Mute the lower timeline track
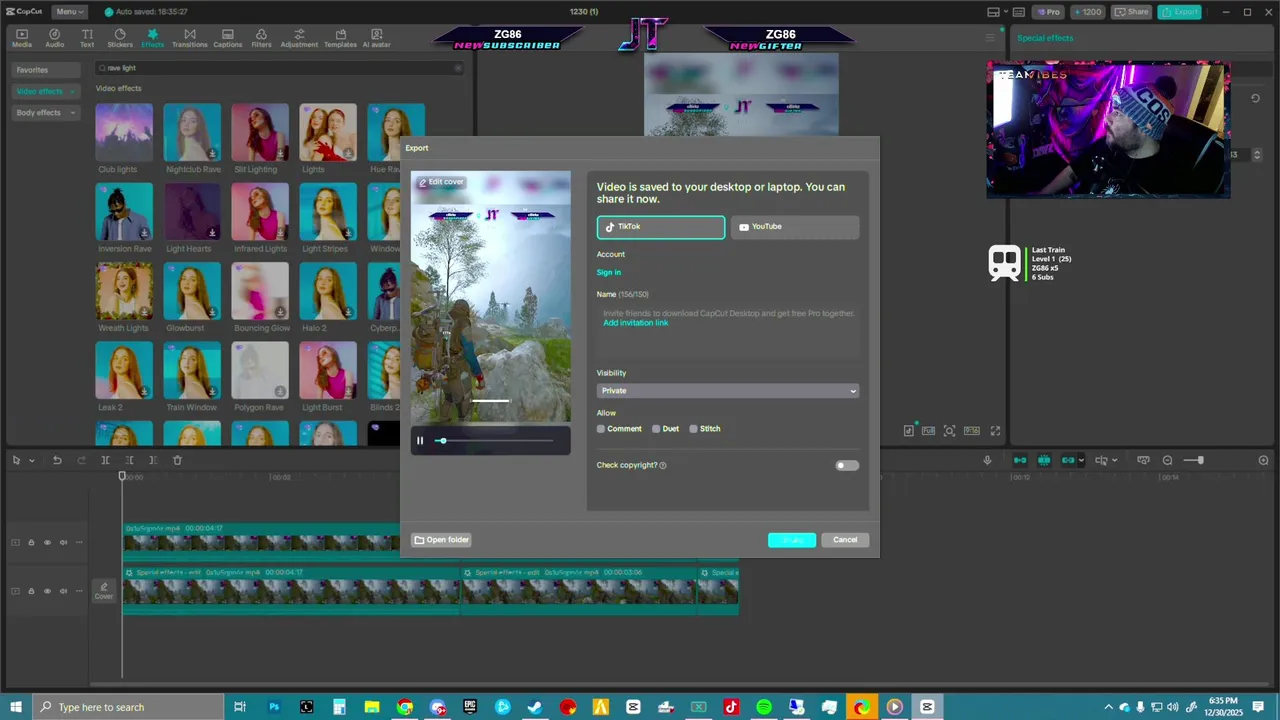 63,591
